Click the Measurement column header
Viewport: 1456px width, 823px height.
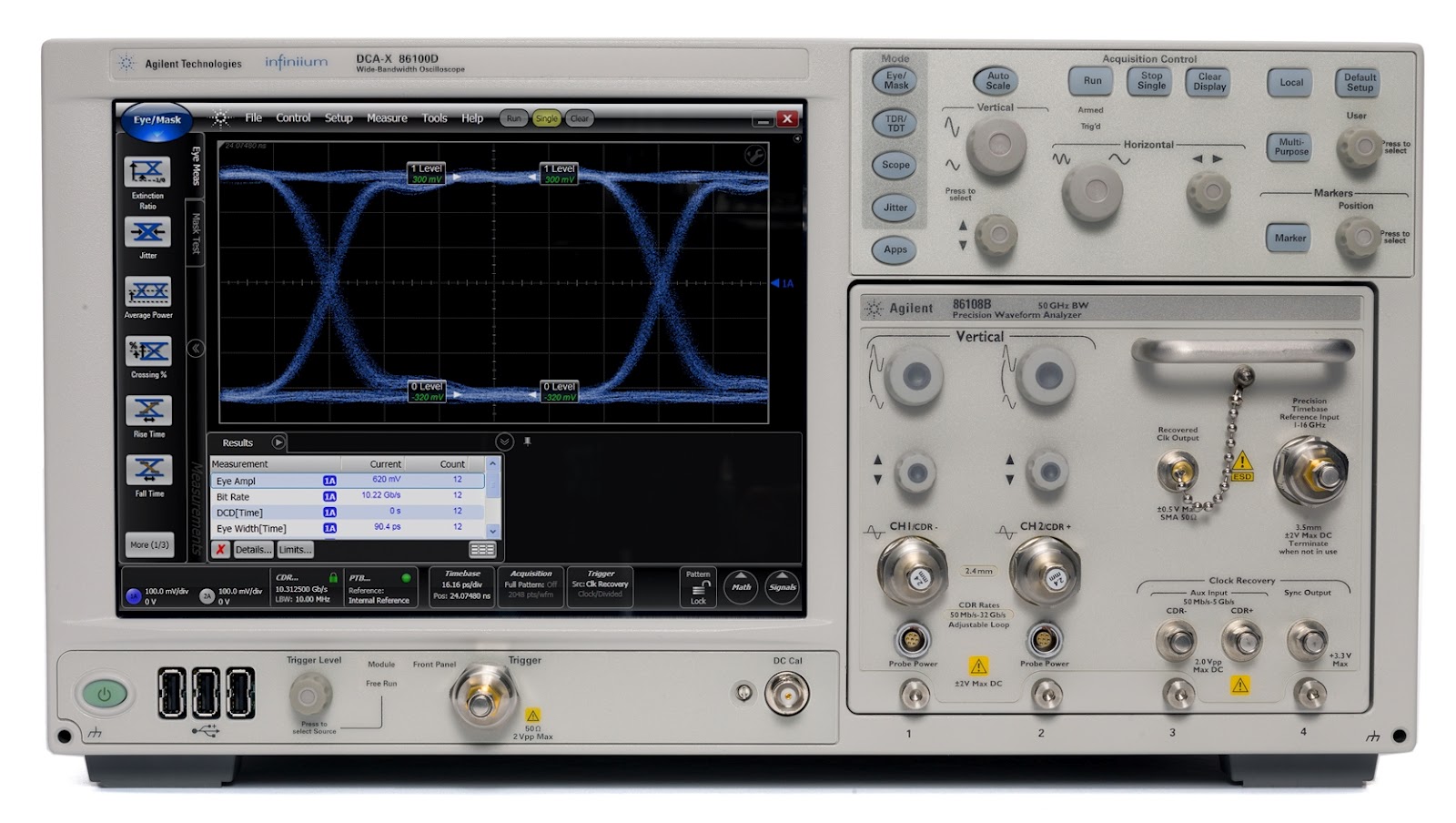276,463
